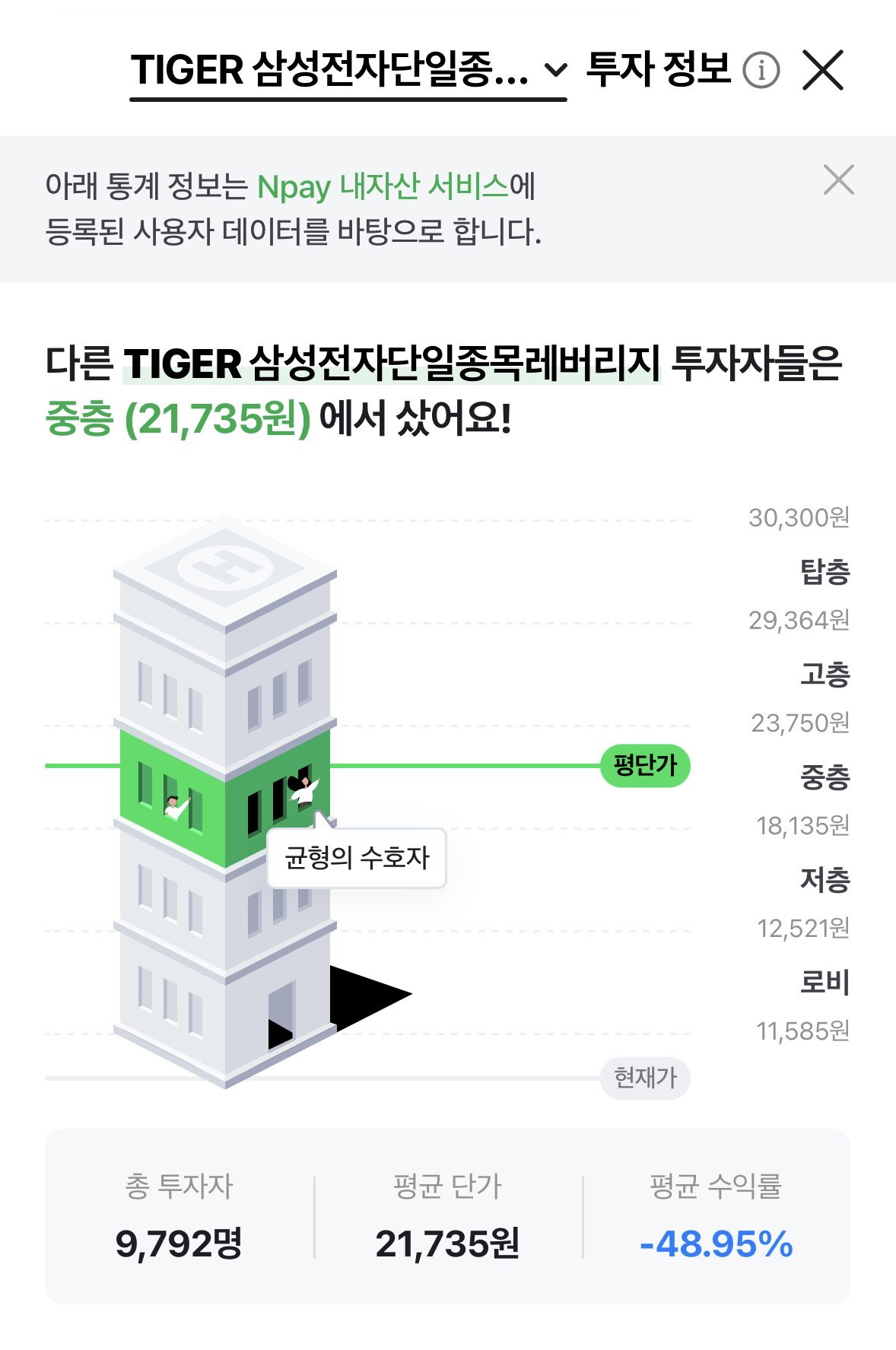This screenshot has width=896, height=1350.
Task: Tap the 총 투자자 9,792명 statistic
Action: click(x=179, y=1217)
